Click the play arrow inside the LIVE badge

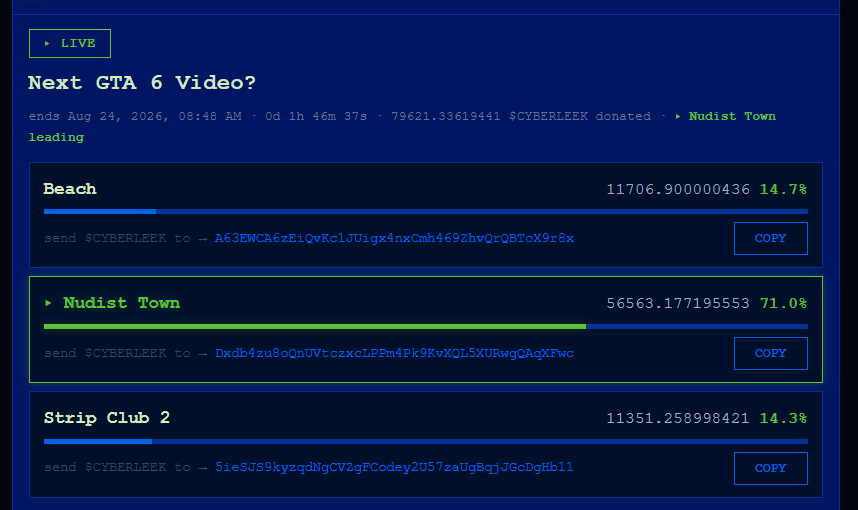[47, 43]
